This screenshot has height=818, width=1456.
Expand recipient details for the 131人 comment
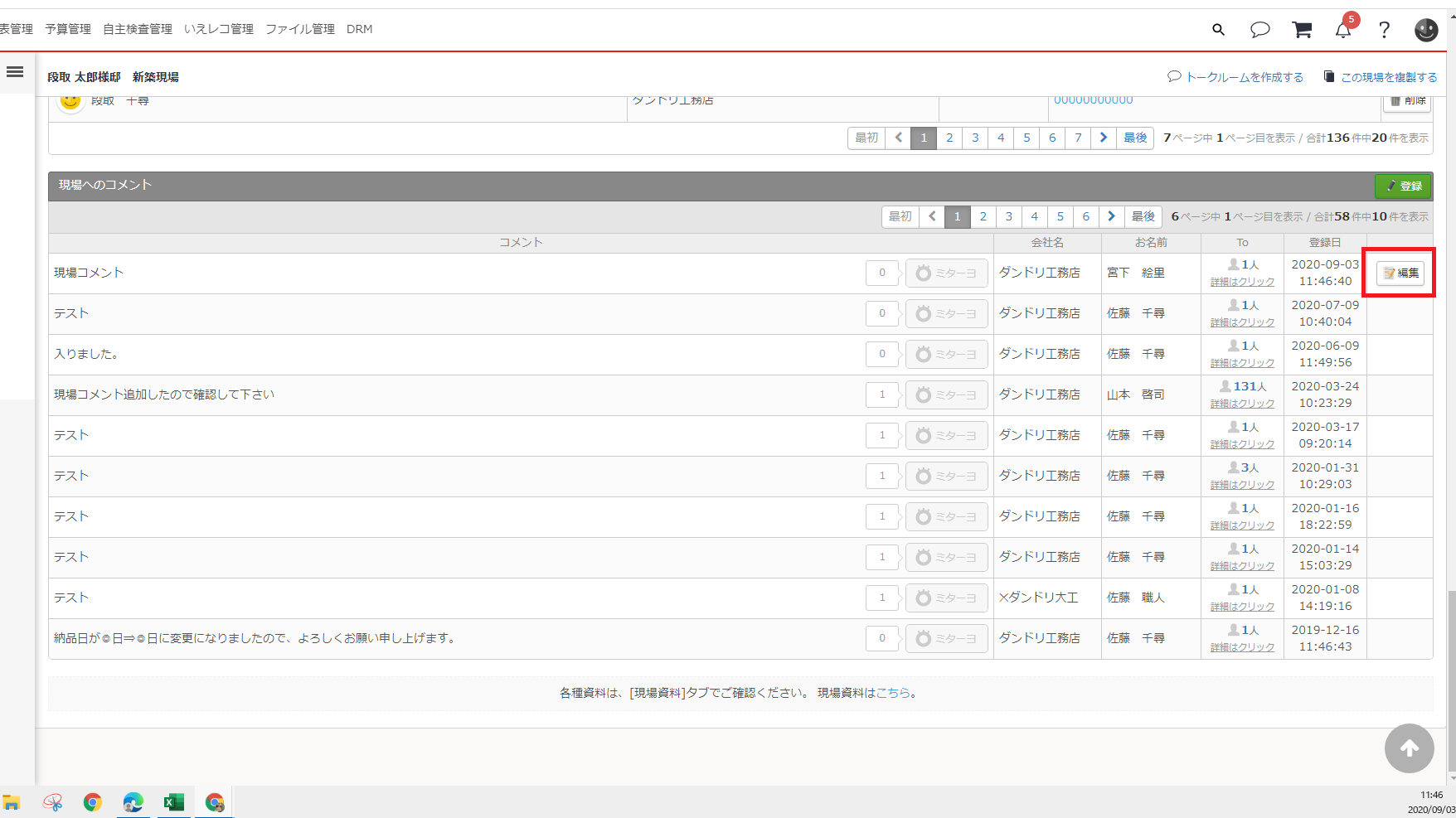[x=1242, y=404]
